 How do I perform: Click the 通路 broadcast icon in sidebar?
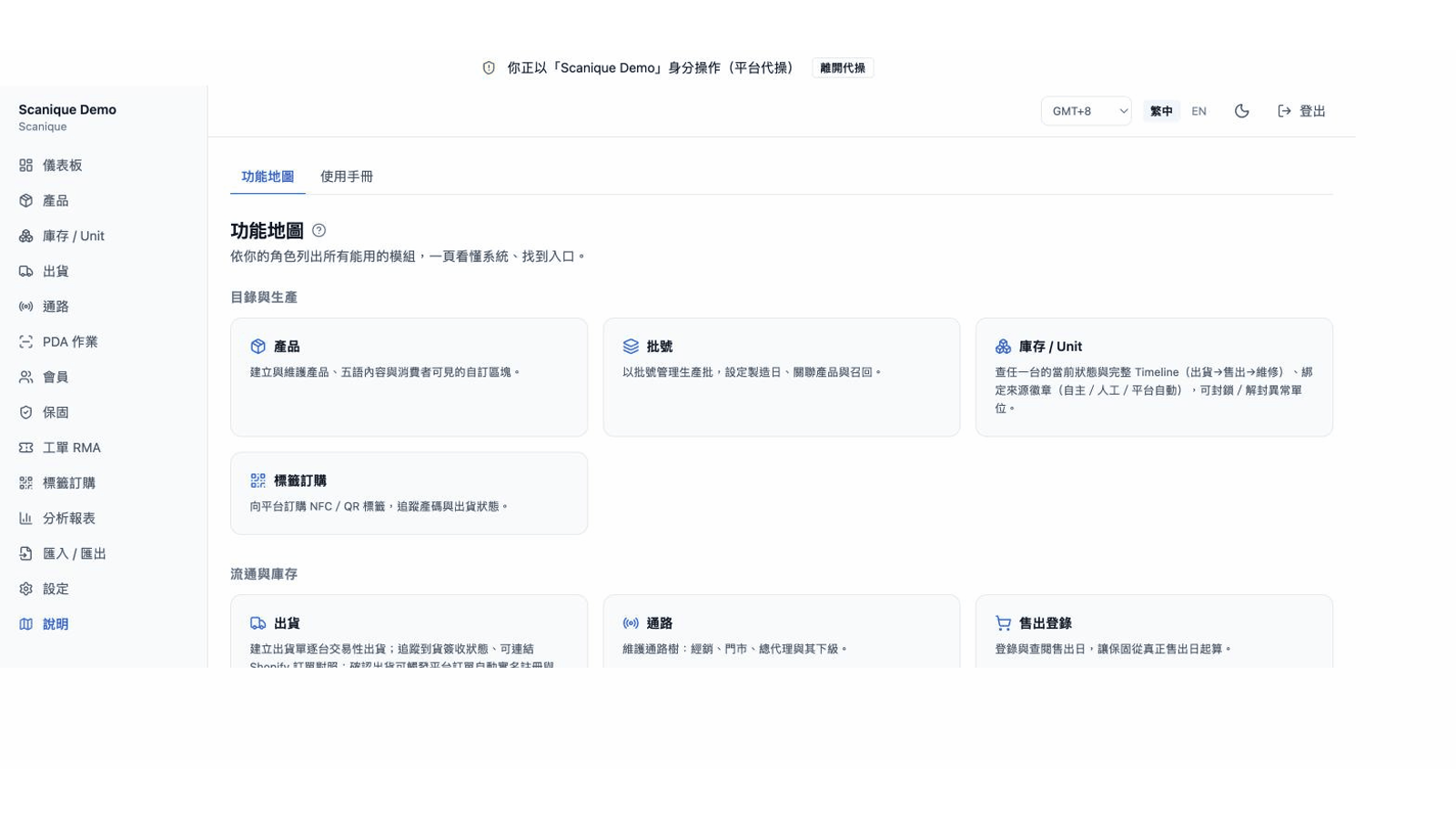25,307
